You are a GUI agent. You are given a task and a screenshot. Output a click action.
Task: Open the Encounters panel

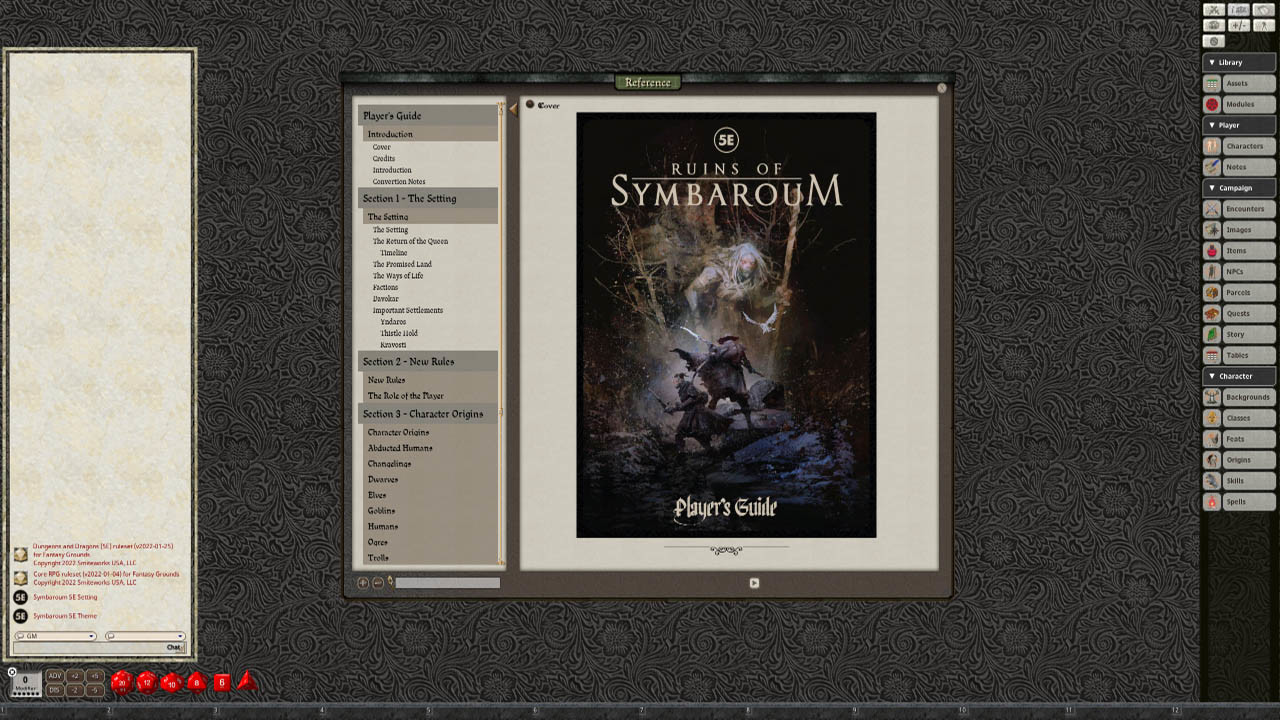[1247, 208]
